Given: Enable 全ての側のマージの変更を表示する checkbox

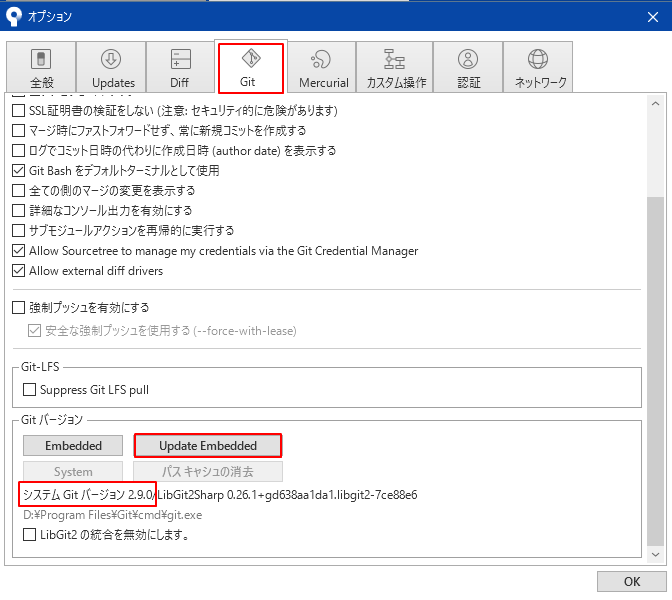Looking at the screenshot, I should tap(18, 190).
